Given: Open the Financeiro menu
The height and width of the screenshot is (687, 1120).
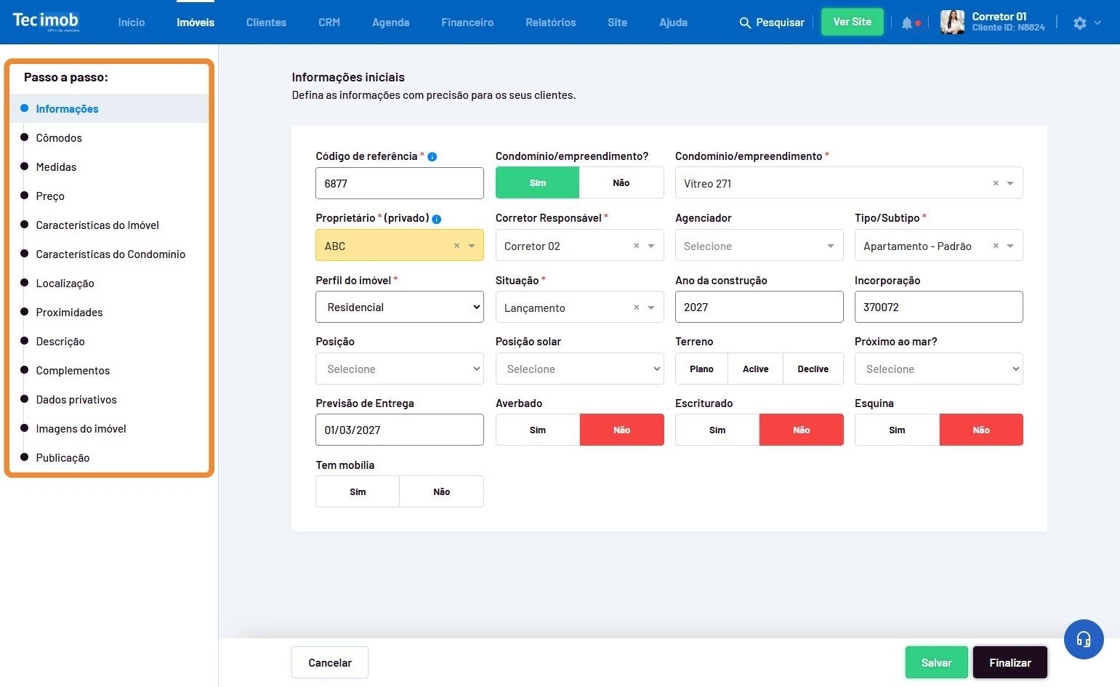Looking at the screenshot, I should (x=467, y=22).
